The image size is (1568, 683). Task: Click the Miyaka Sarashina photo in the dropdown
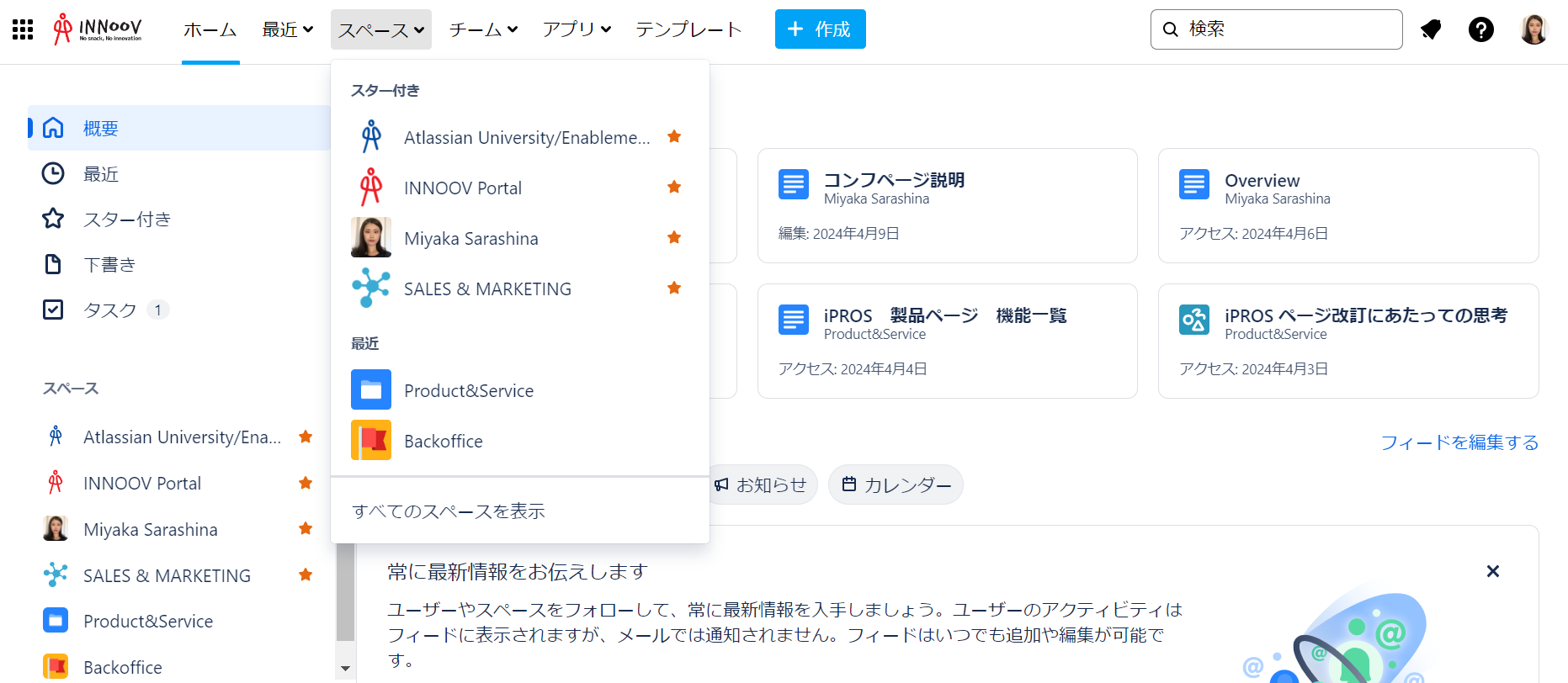371,237
